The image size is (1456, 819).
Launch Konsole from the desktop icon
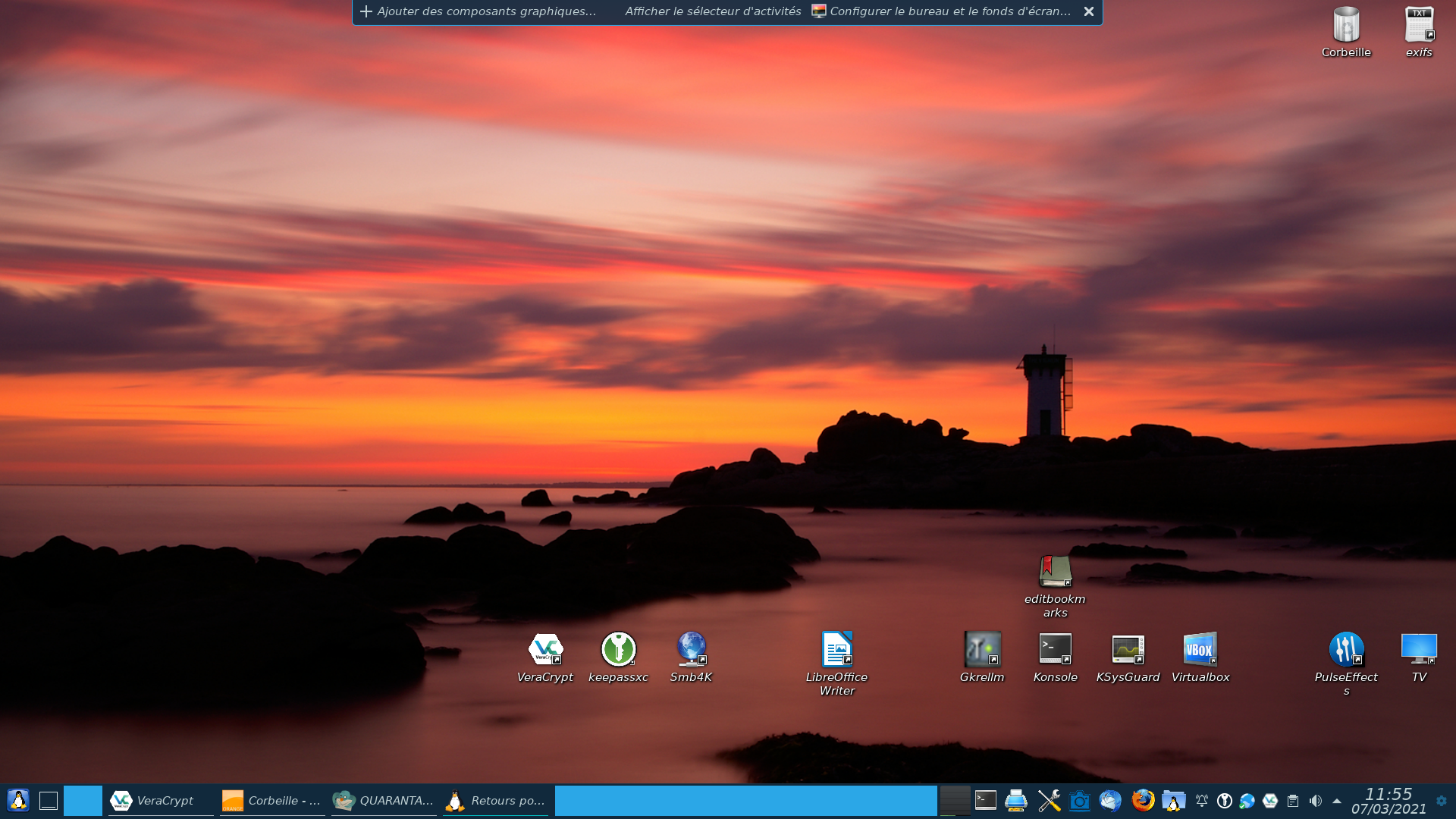pos(1055,657)
